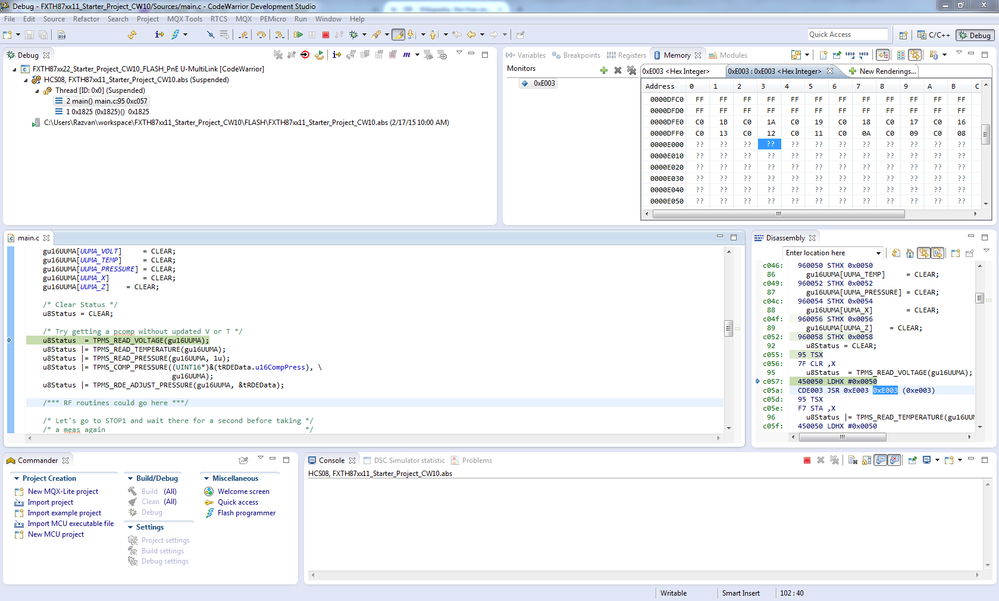This screenshot has width=999, height=601.
Task: Open the PEMicro menu
Action: [272, 19]
